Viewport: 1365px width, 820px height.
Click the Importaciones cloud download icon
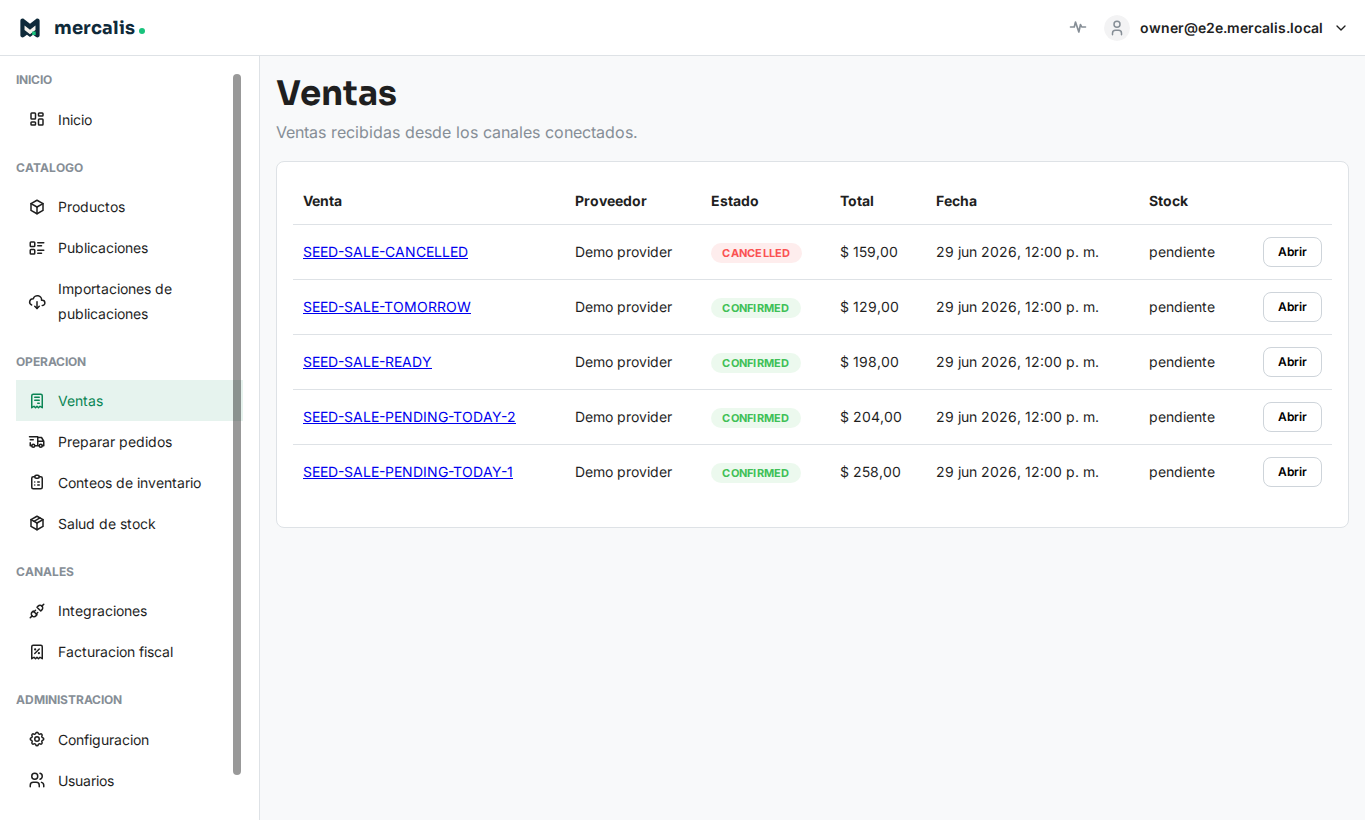pos(37,302)
